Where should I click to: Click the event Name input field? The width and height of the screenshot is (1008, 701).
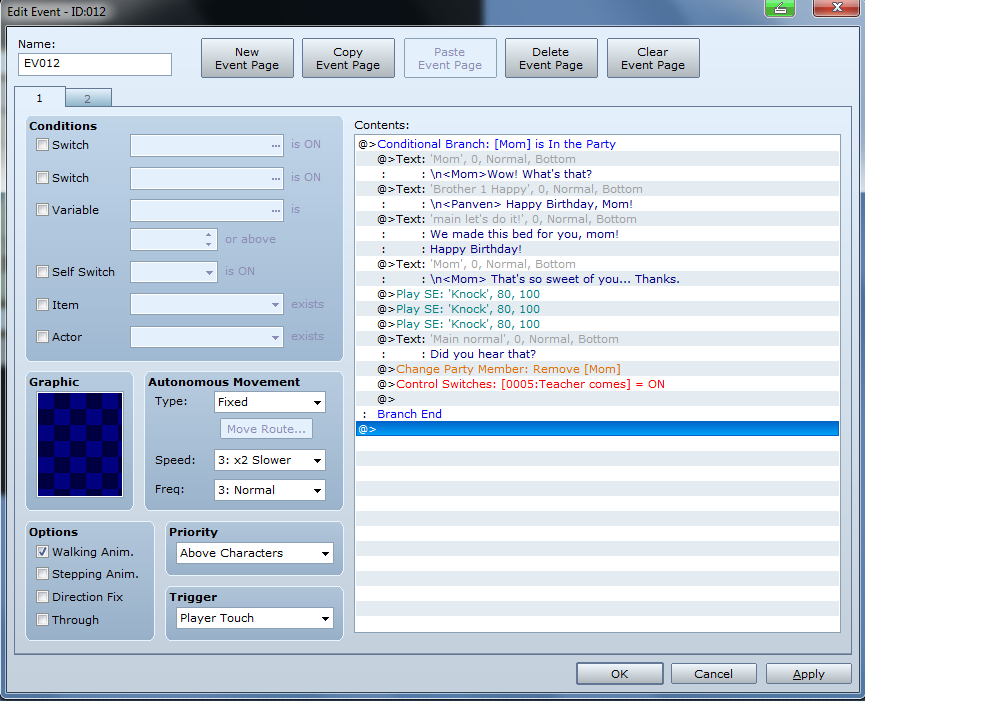(x=95, y=65)
